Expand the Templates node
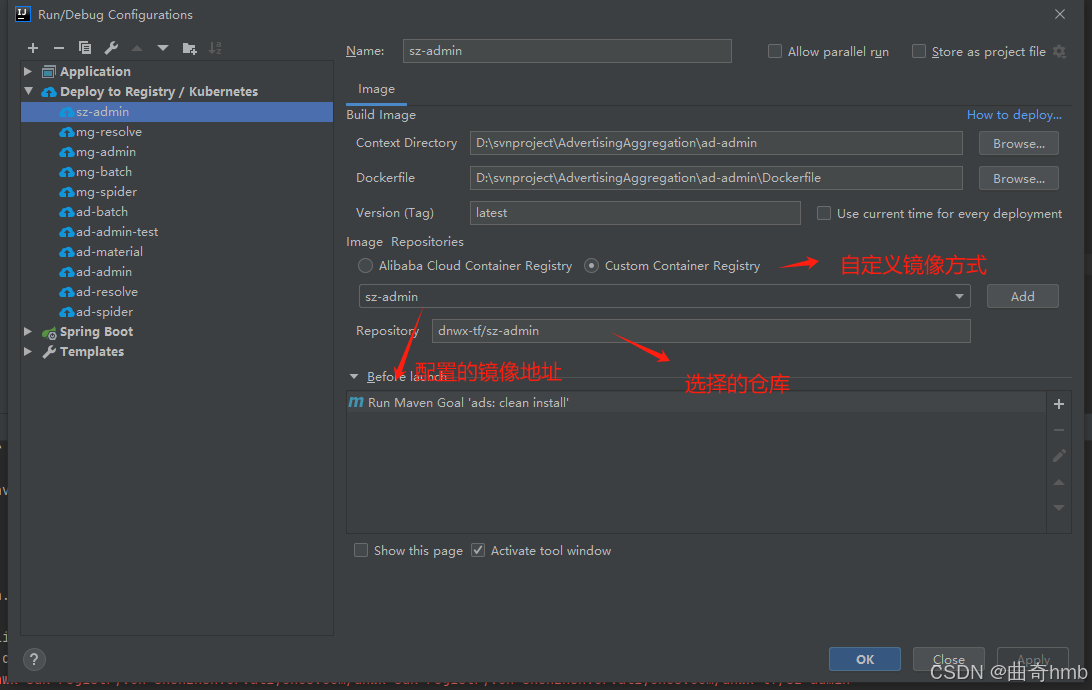Viewport: 1092px width, 690px height. pos(28,352)
